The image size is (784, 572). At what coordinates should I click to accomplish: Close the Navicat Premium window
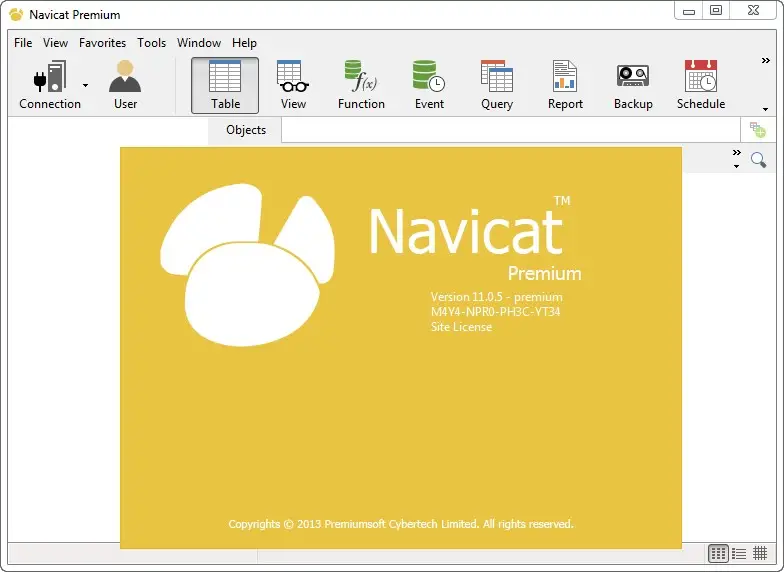[x=753, y=10]
